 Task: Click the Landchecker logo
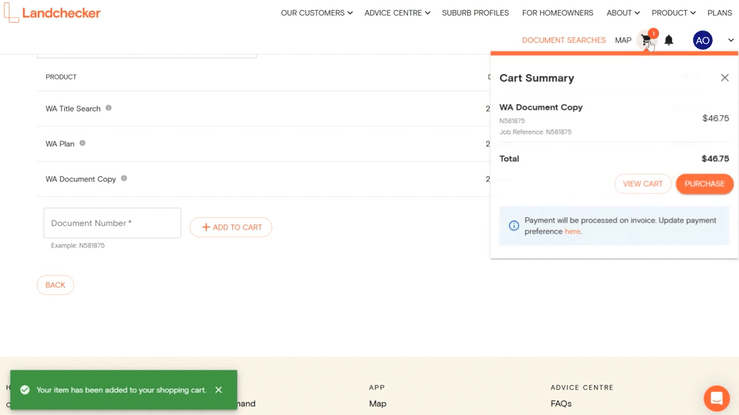[52, 13]
